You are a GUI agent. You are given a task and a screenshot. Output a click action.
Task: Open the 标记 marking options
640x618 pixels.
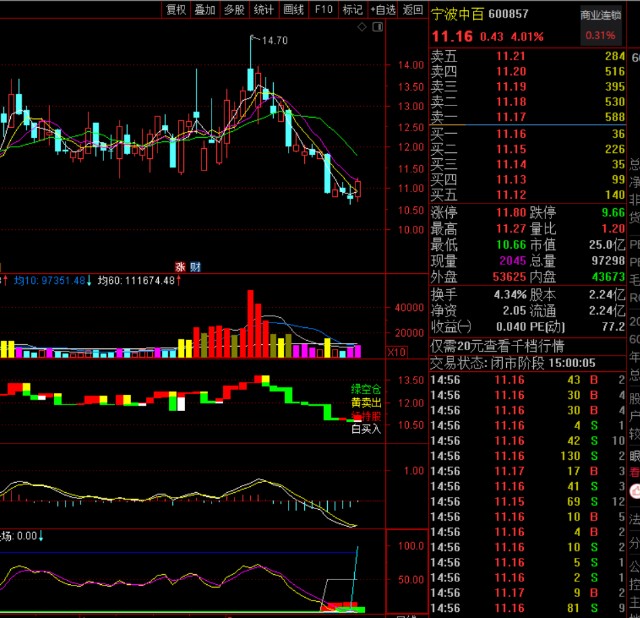352,10
